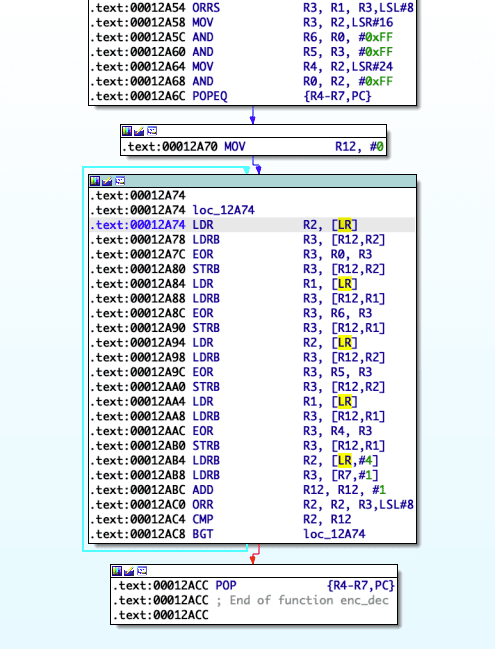Click graph icon on loc_12A74 node header
Viewport: 495px width, 649px height.
click(x=120, y=181)
